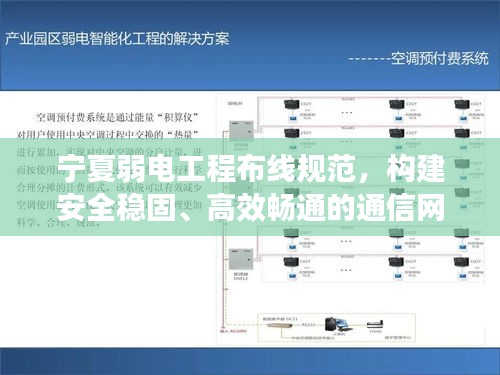Click the computer workstation icon in the diagram
This screenshot has width=500, height=375.
[x=338, y=324]
